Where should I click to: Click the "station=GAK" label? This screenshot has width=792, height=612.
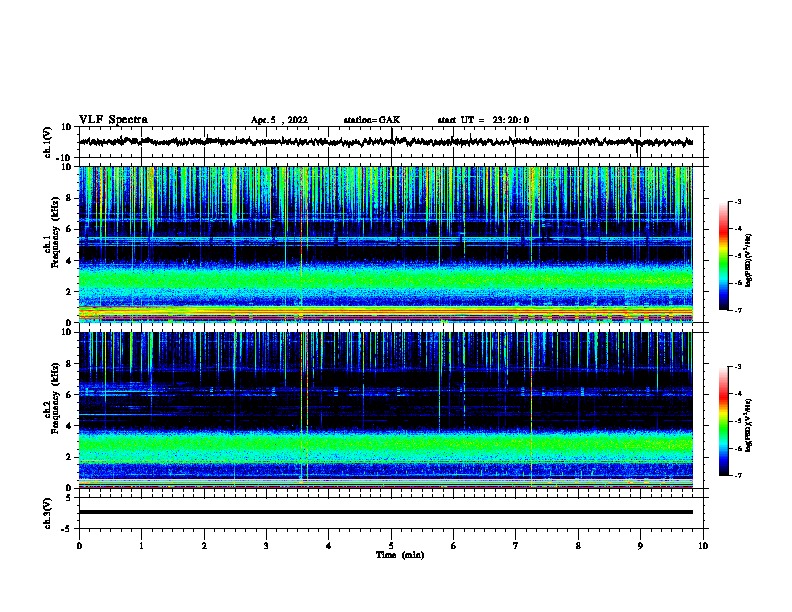click(372, 120)
